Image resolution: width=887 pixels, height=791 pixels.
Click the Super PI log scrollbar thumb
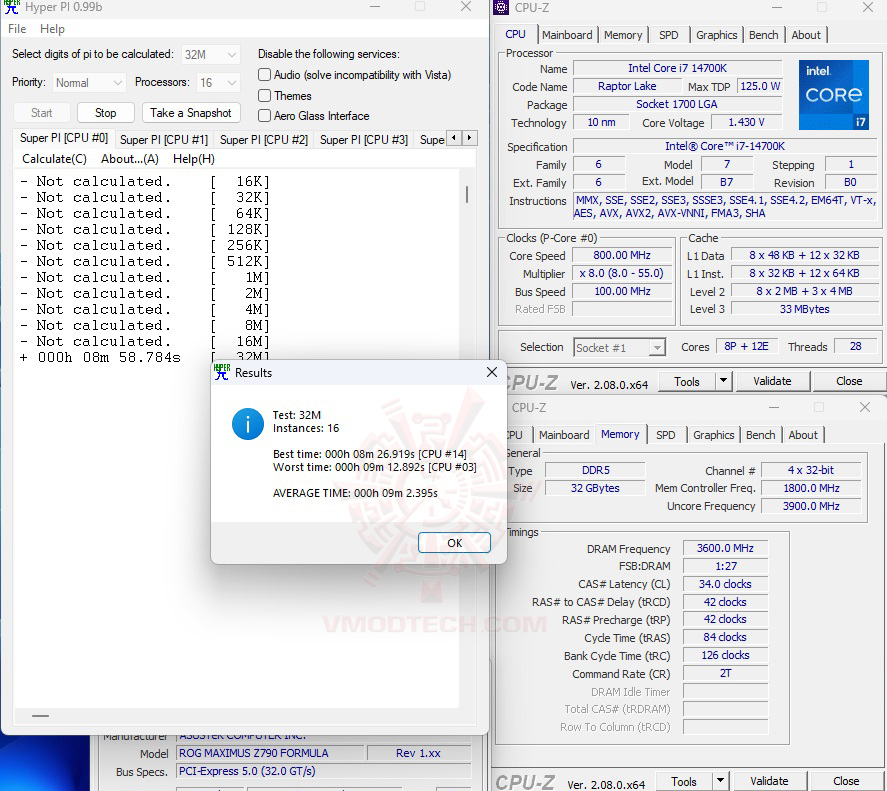point(467,194)
